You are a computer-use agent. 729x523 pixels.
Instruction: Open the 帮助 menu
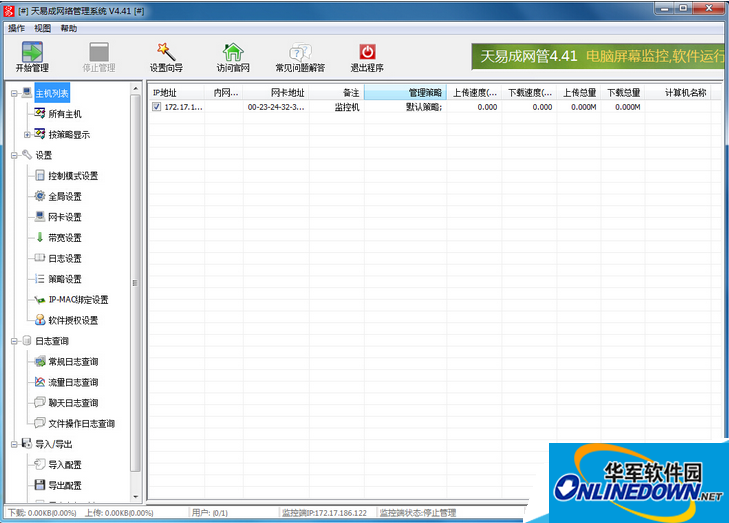69,28
